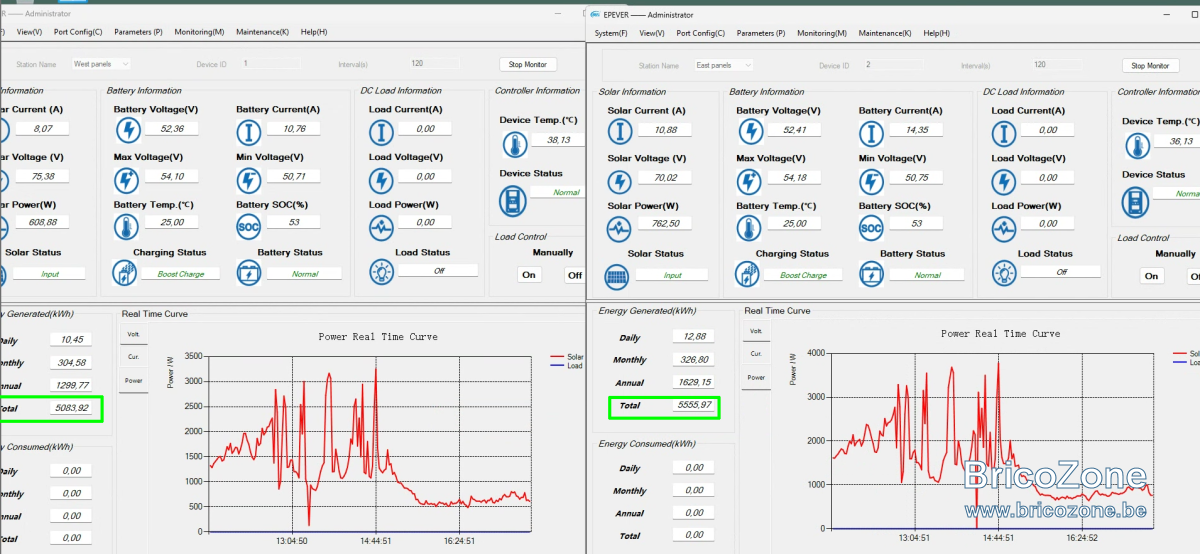
Task: Open Port Config(C) menu in East panels window
Action: [701, 33]
